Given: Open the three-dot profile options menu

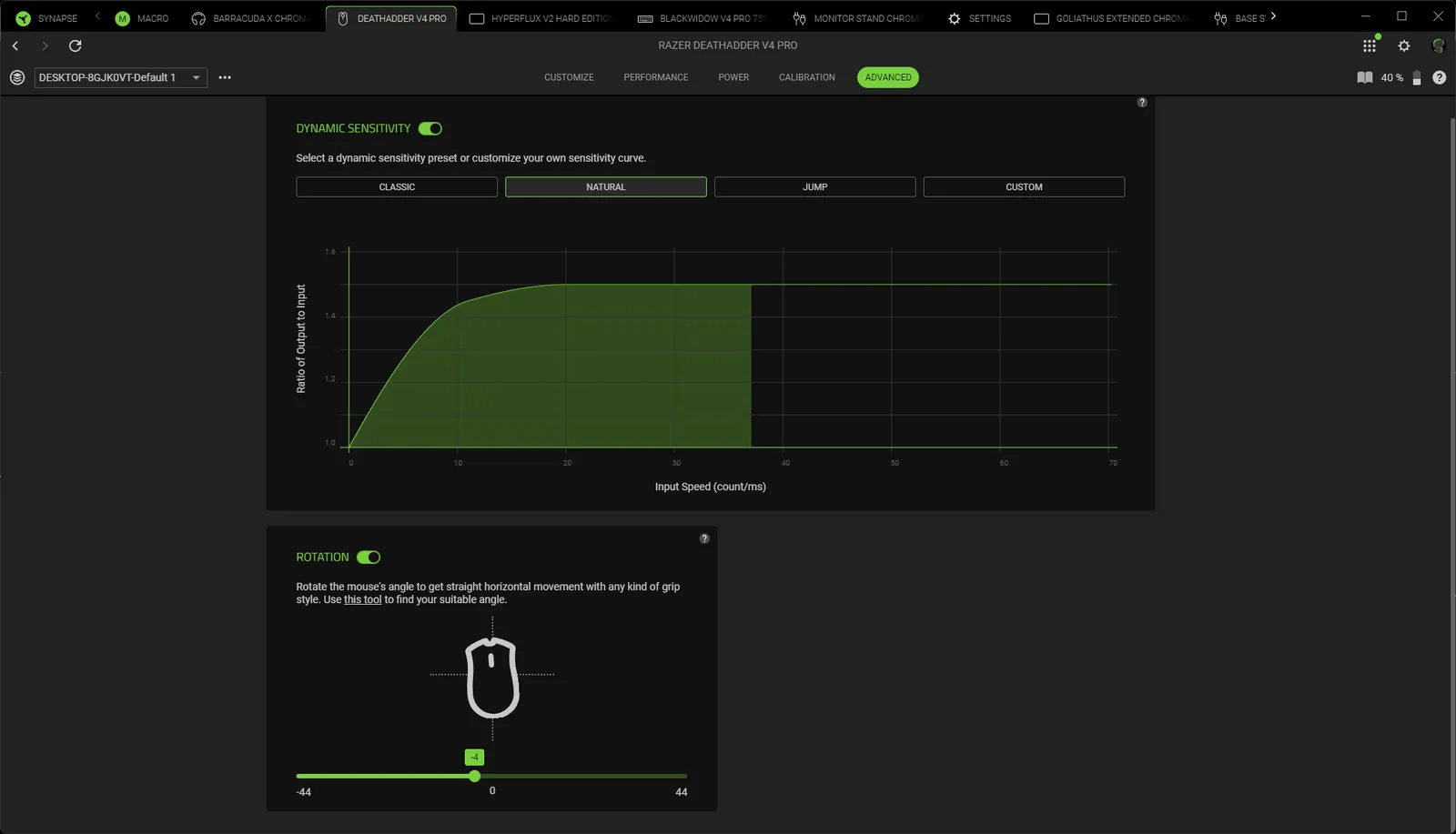Looking at the screenshot, I should click(225, 77).
